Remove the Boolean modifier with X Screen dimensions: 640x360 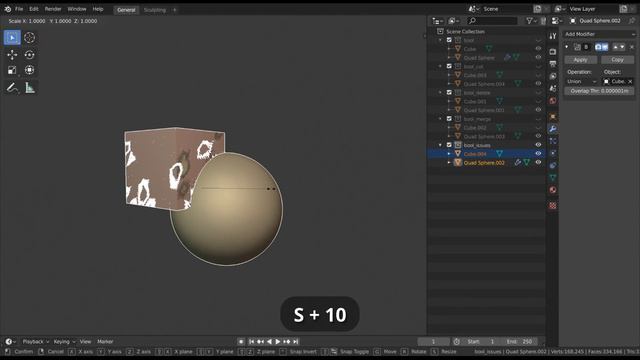click(x=632, y=47)
